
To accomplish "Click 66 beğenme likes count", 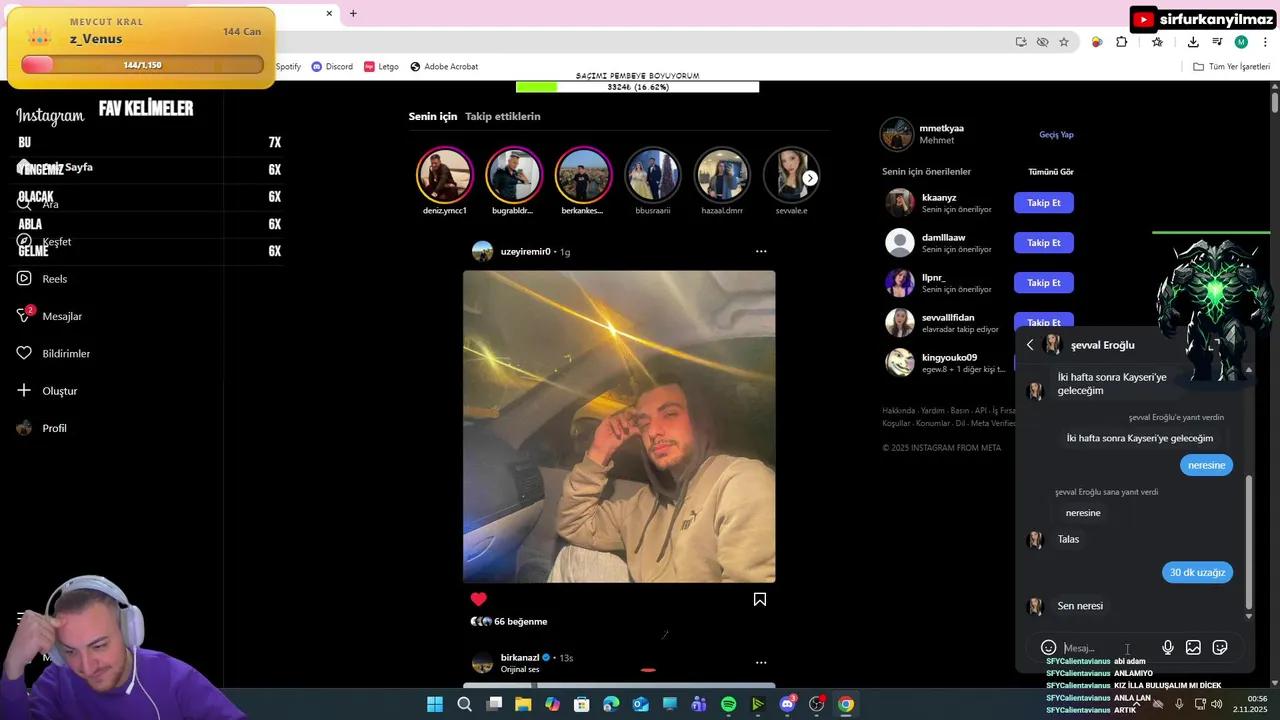I will [x=520, y=622].
